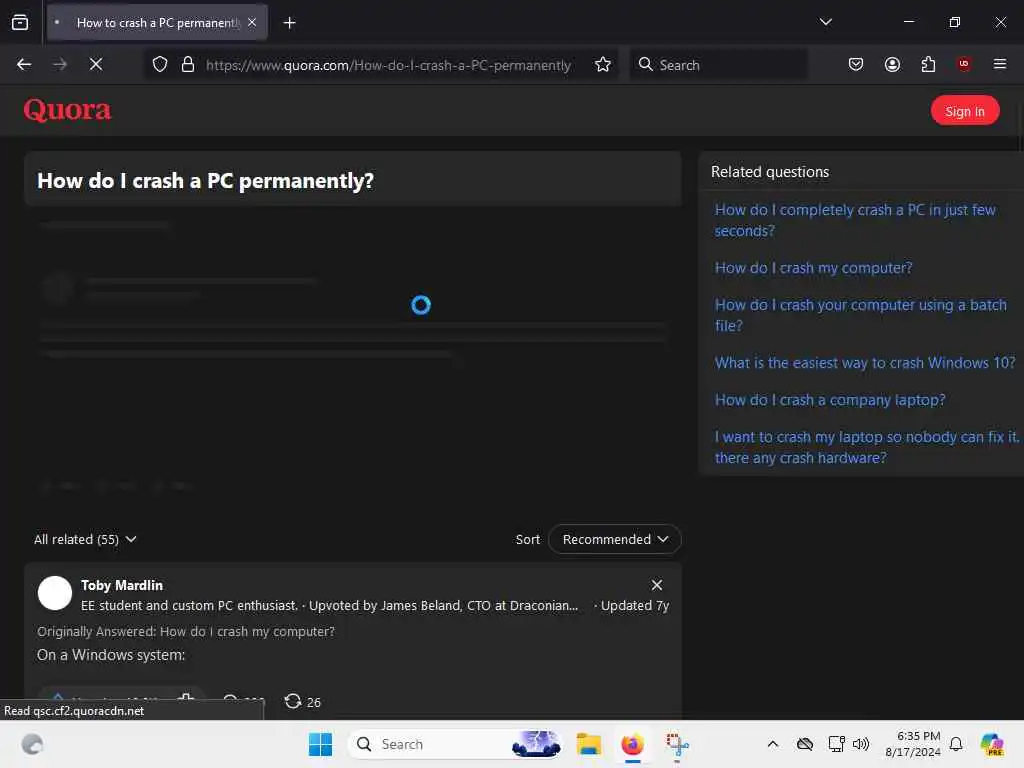Open Firefox account icon
This screenshot has height=768, width=1024.
(892, 64)
